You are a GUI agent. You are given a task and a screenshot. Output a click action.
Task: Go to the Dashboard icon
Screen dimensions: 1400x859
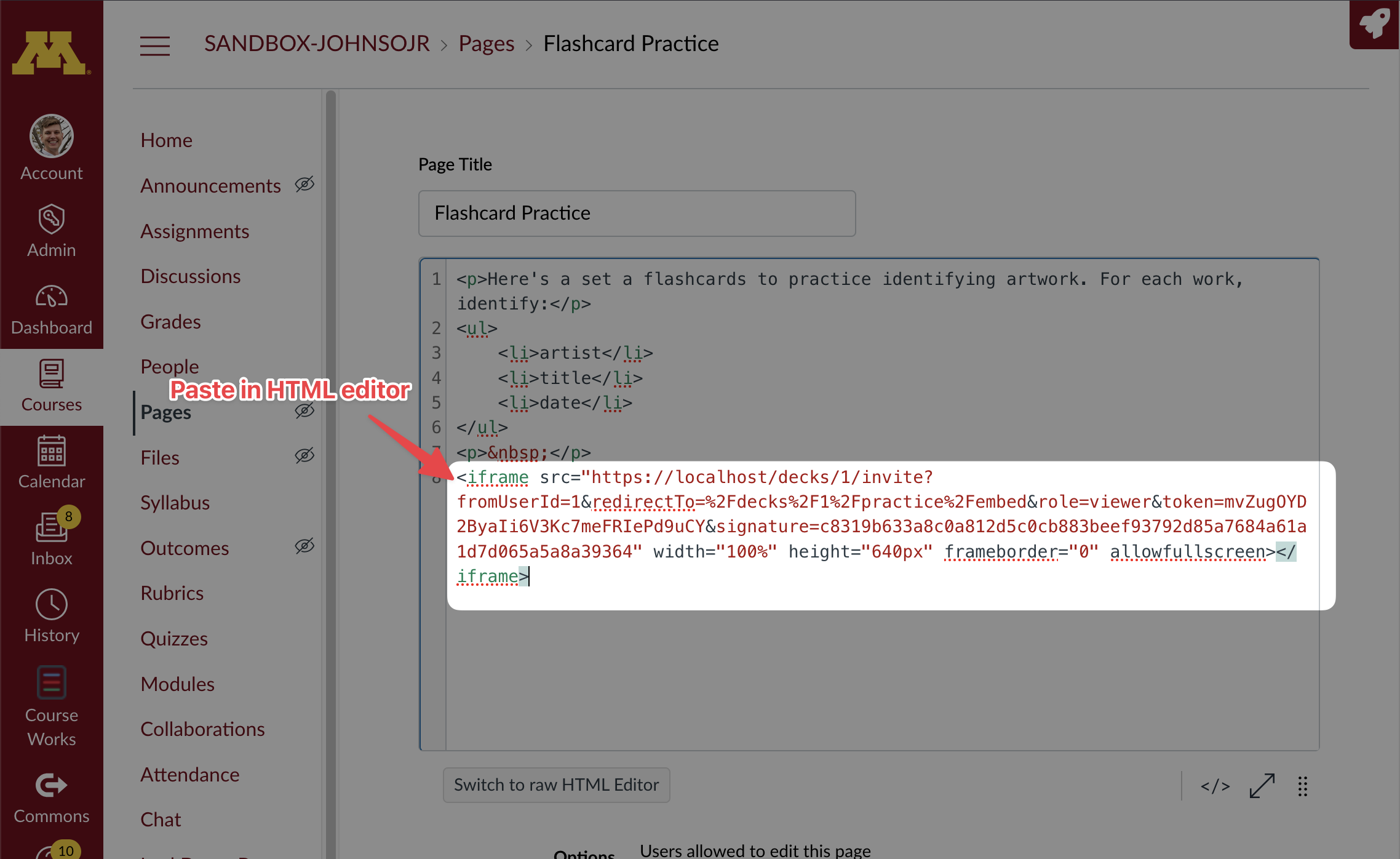(52, 297)
